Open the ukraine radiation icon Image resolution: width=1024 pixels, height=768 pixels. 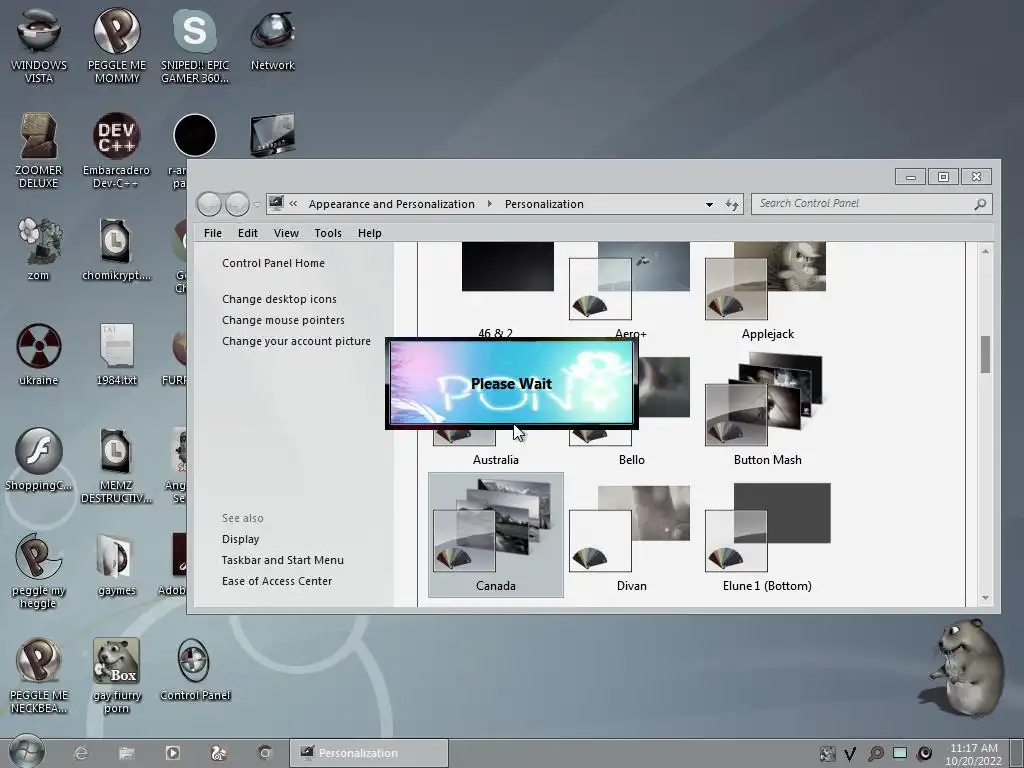tap(39, 354)
